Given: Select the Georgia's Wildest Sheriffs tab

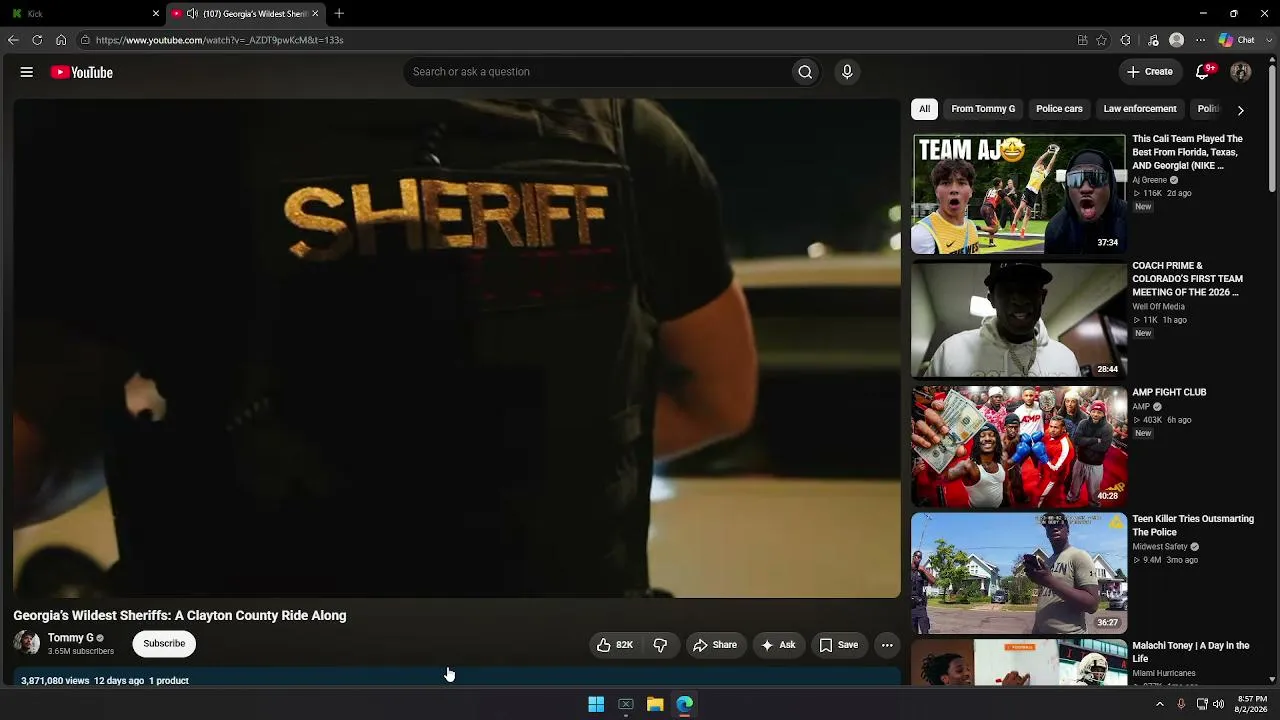Looking at the screenshot, I should (246, 14).
